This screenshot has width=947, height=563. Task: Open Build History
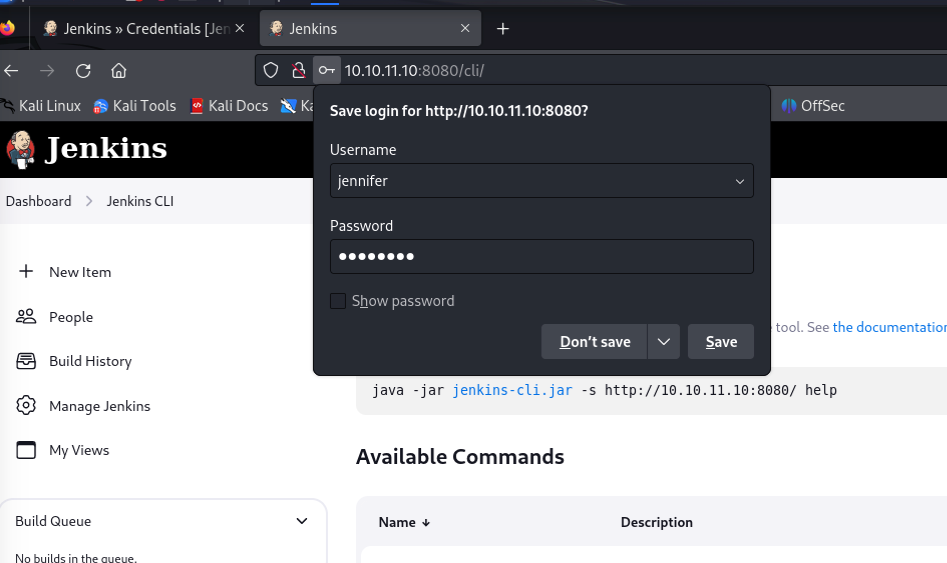pyautogui.click(x=91, y=361)
